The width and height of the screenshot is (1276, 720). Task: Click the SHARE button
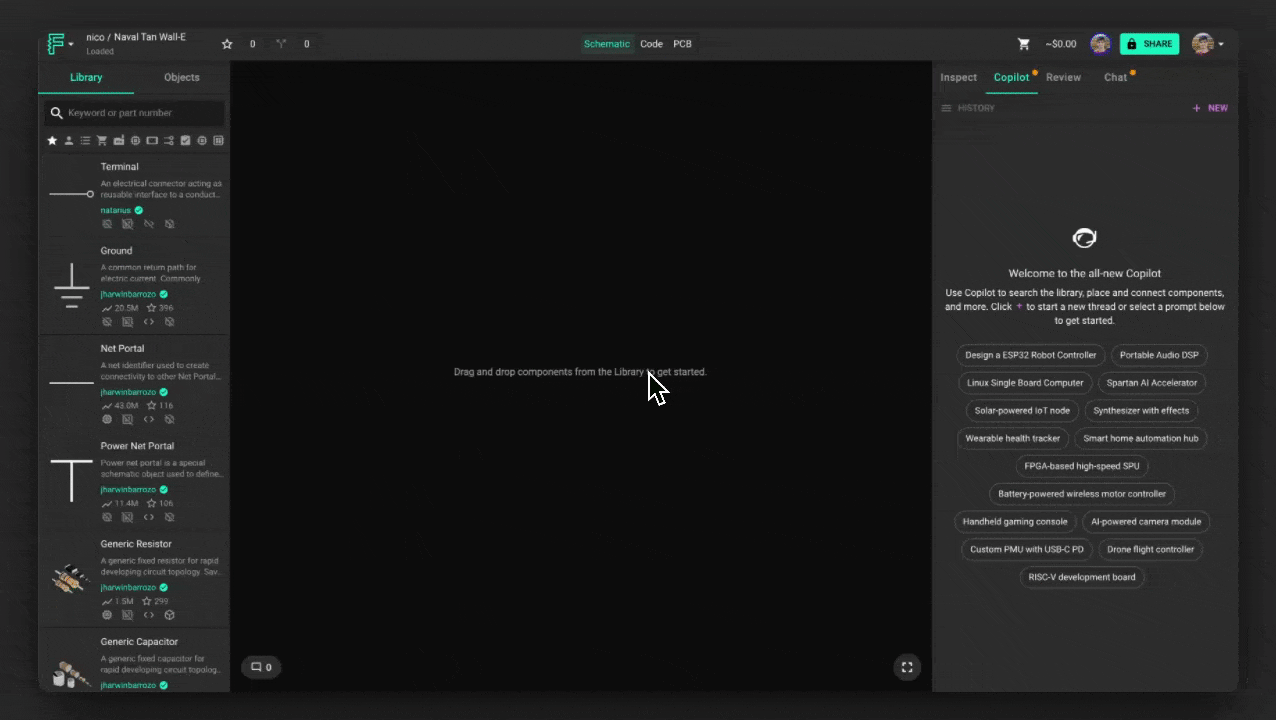(x=1149, y=44)
